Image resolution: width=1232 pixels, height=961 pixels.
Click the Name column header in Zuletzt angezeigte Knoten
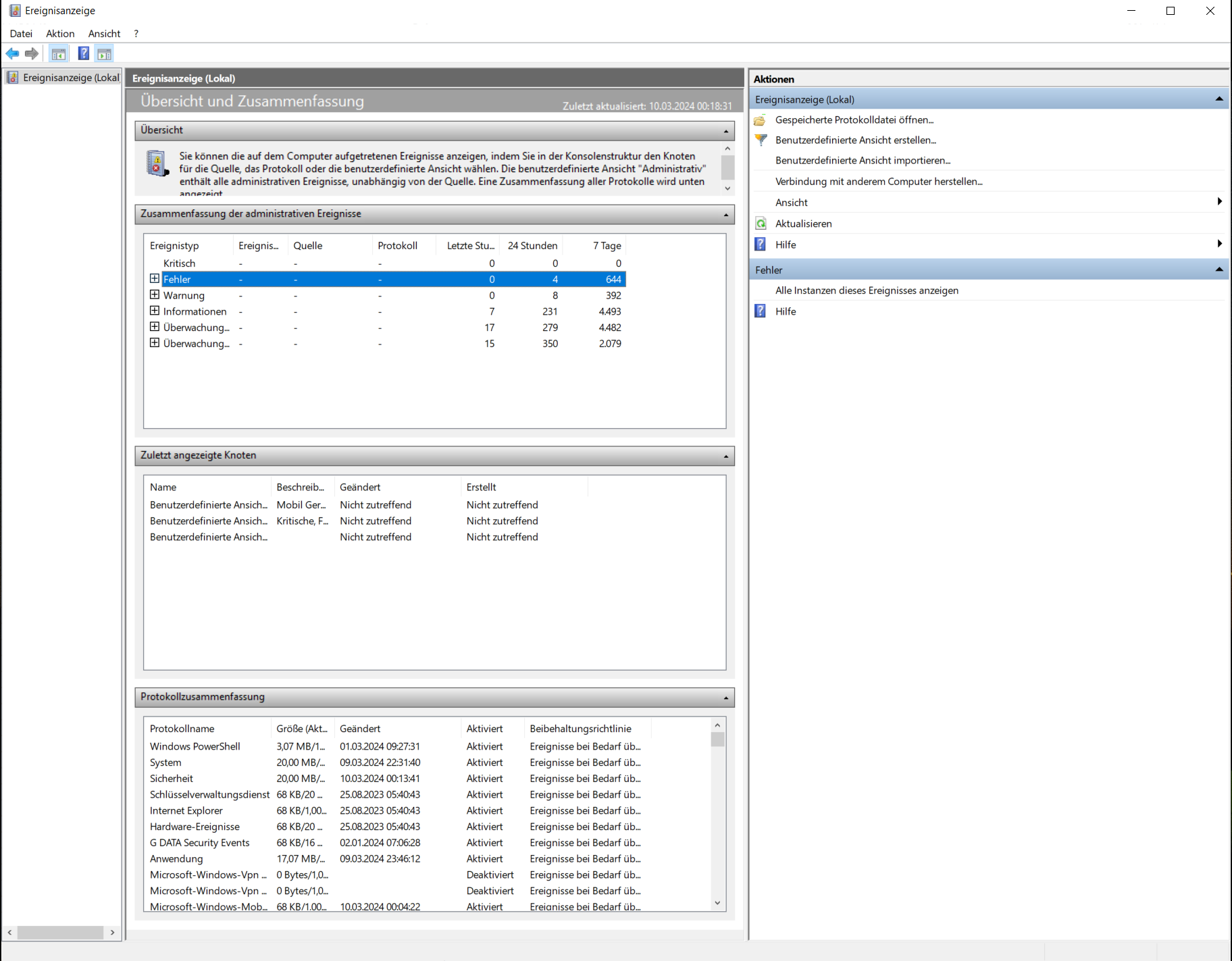[208, 488]
